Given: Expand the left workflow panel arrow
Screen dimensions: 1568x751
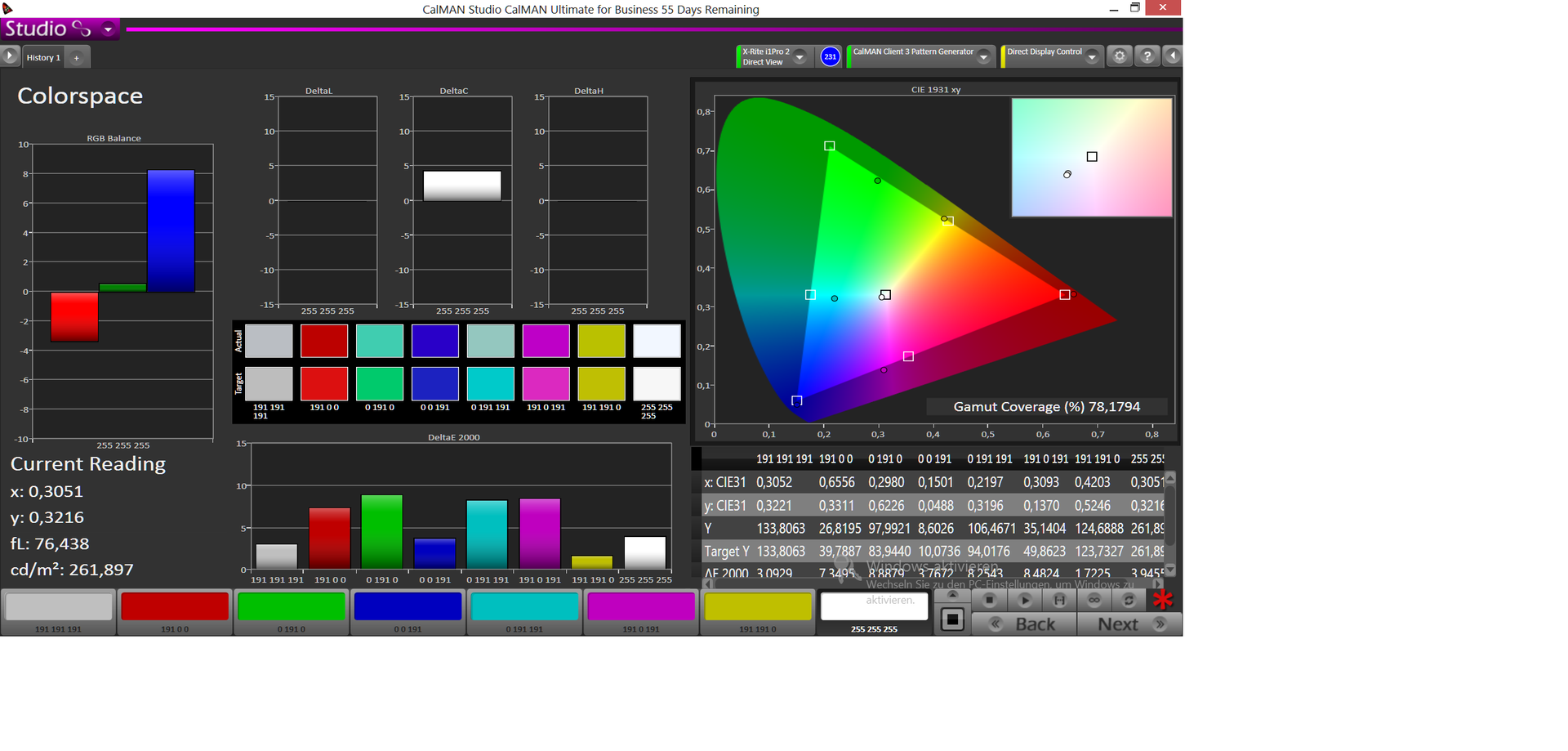Looking at the screenshot, I should tap(10, 56).
